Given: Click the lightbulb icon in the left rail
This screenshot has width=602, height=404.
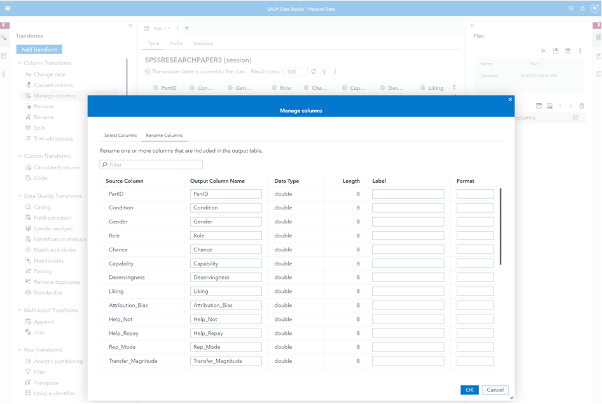Looking at the screenshot, I should 4,74.
